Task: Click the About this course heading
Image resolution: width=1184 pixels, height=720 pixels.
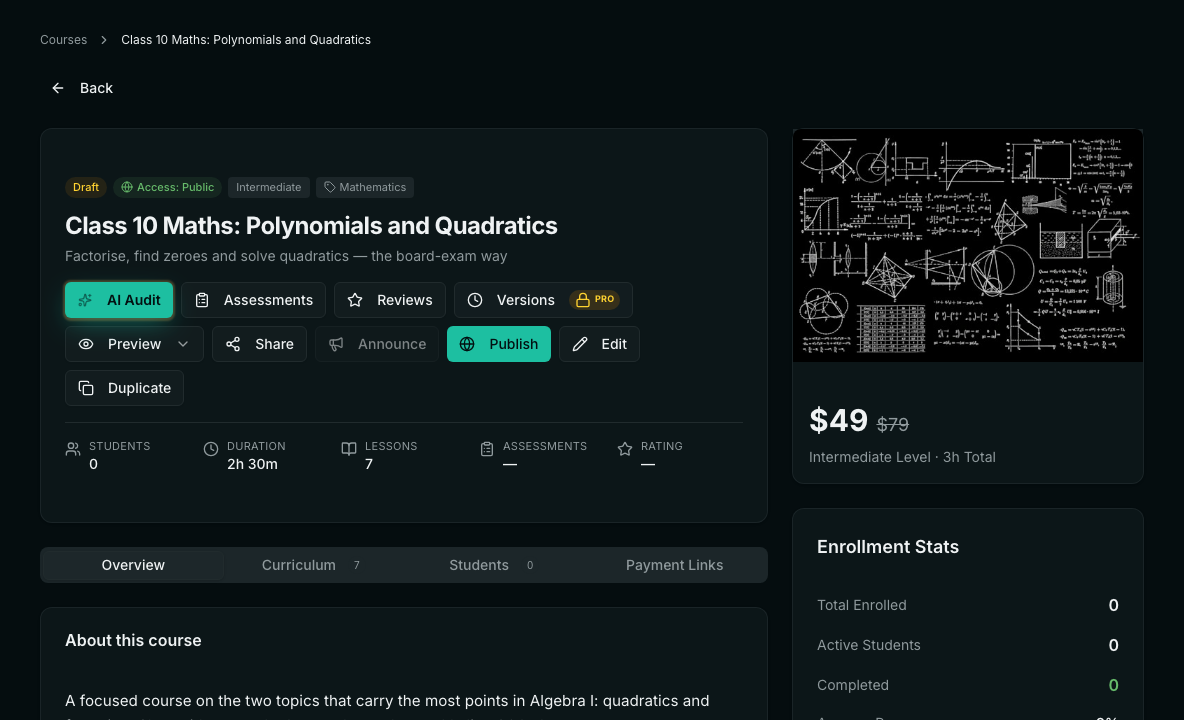Action: [133, 641]
